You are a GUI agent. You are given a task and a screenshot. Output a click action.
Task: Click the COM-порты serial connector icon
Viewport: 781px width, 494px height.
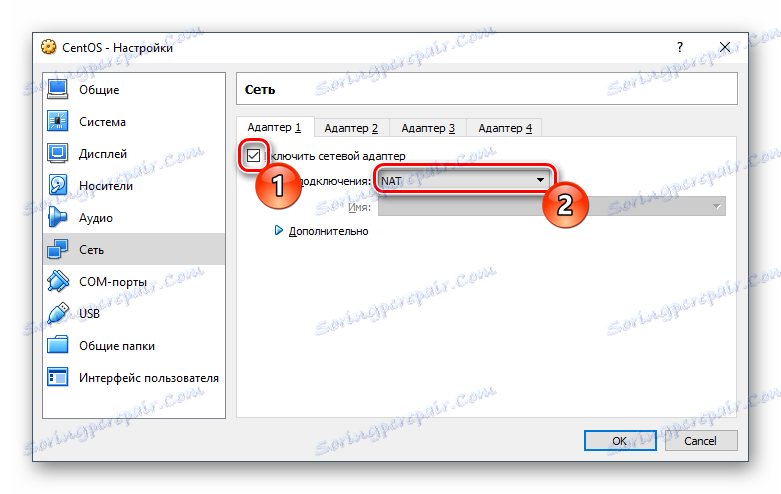(x=58, y=281)
